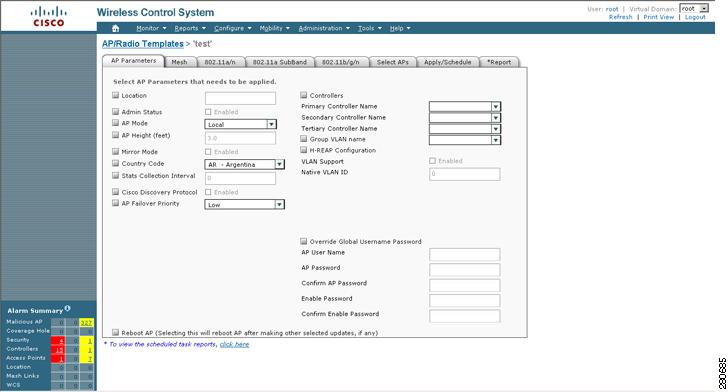Switch to the Select APs tab
The height and width of the screenshot is (392, 728).
coord(393,62)
